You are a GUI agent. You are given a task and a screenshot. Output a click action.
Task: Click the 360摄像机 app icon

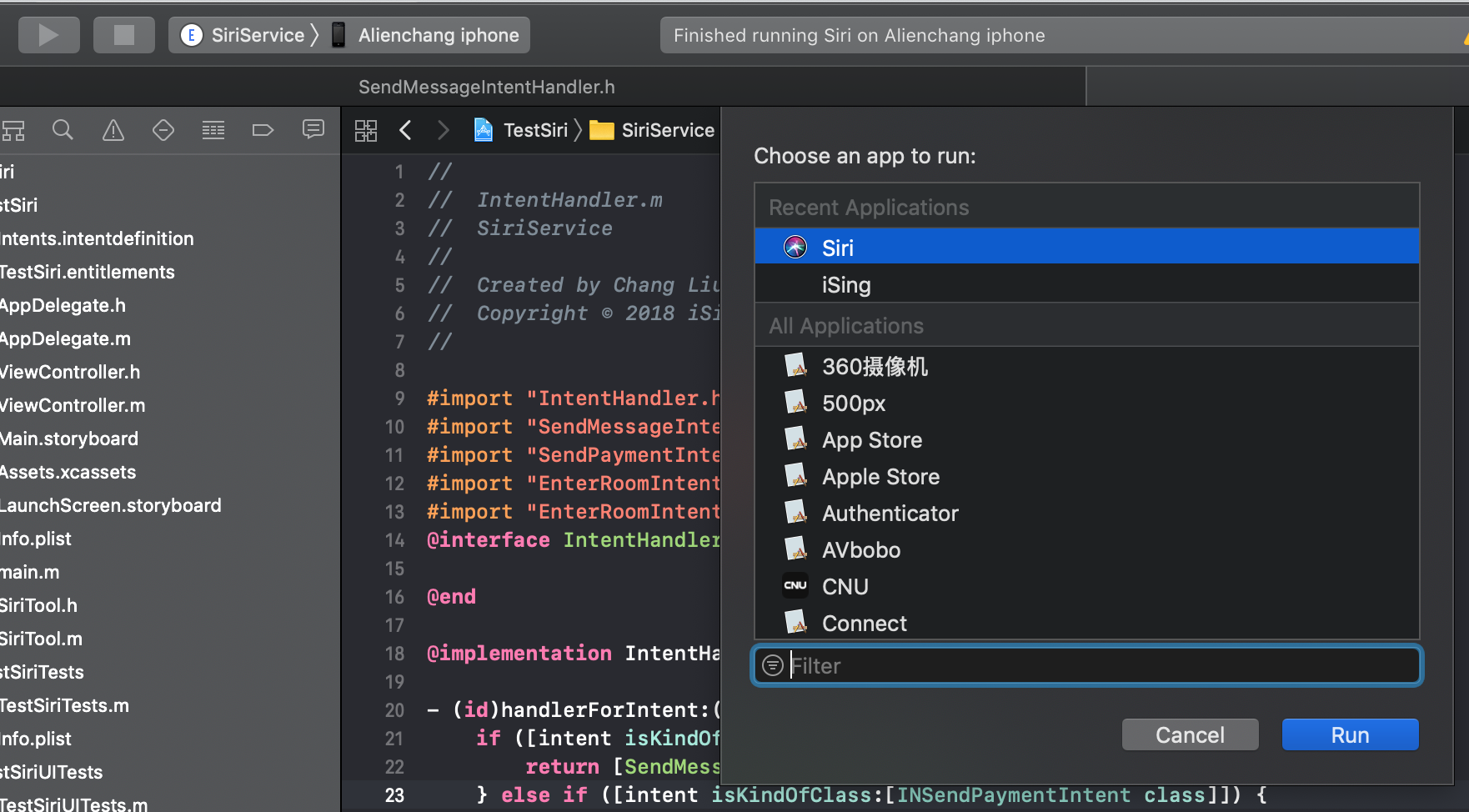coord(795,365)
